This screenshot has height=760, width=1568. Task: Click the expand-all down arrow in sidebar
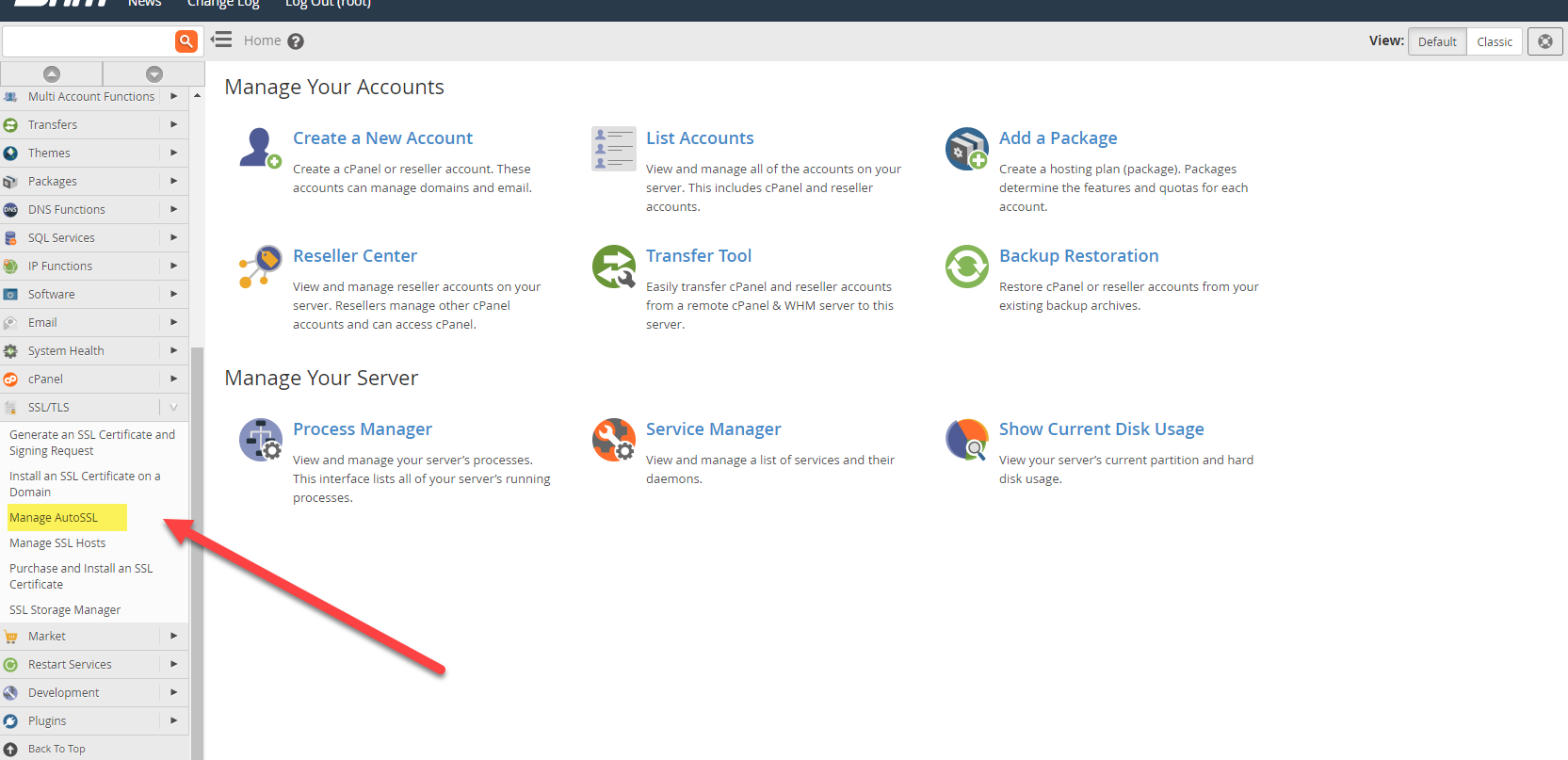(154, 73)
